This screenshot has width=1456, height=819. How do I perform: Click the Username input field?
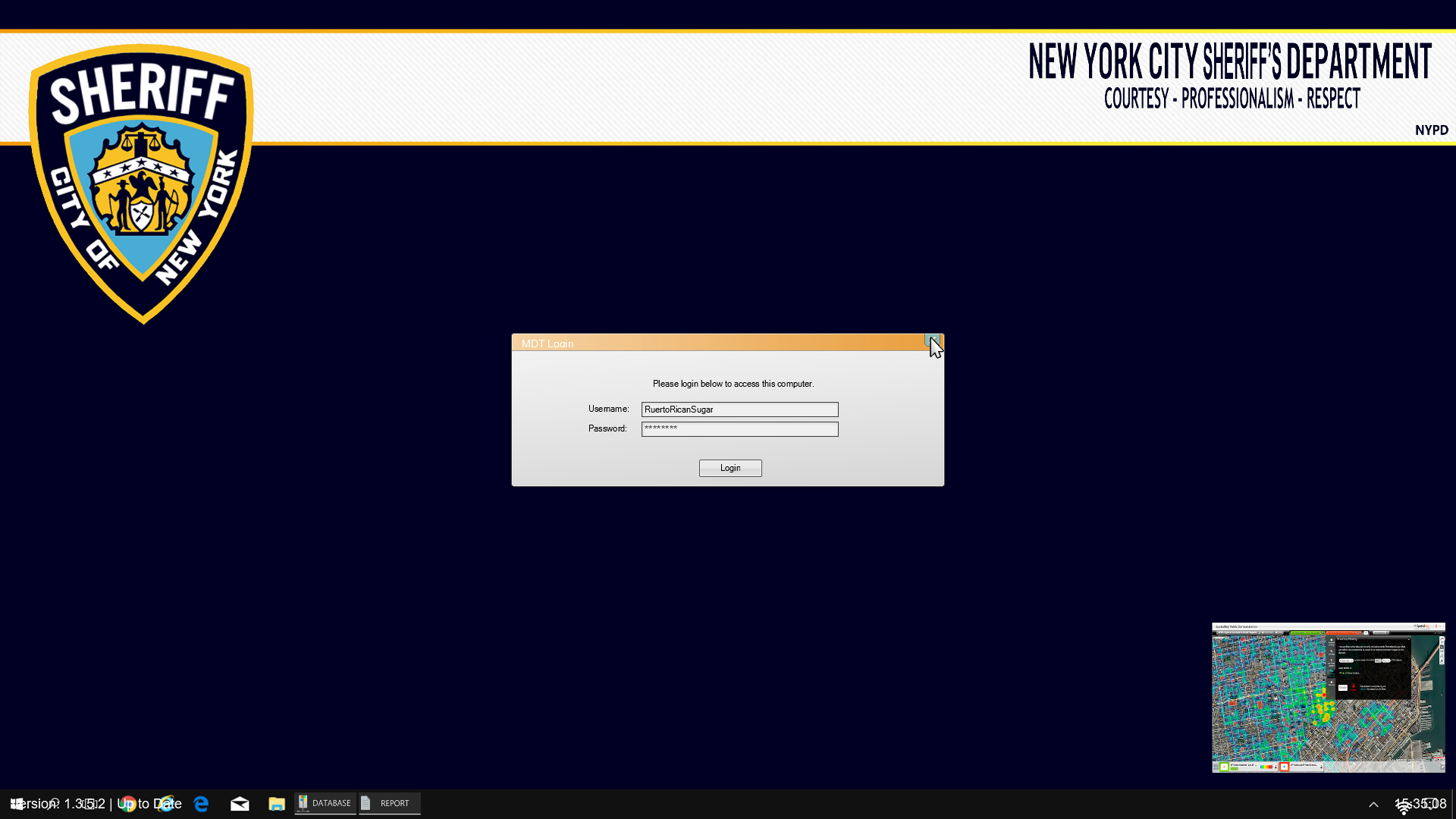coord(739,409)
